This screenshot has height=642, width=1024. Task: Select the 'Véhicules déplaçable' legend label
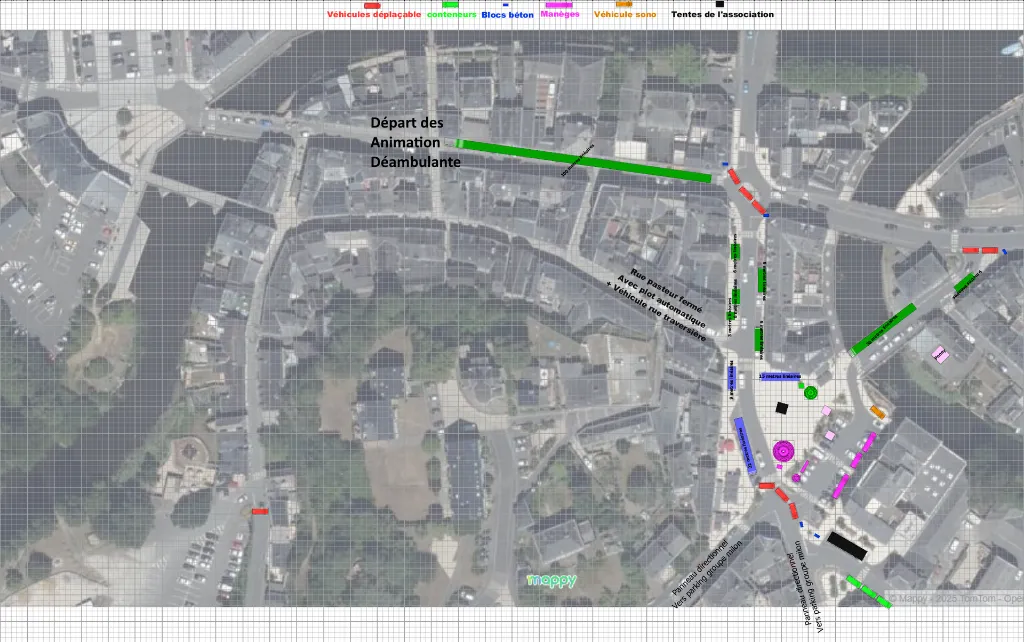pyautogui.click(x=374, y=14)
